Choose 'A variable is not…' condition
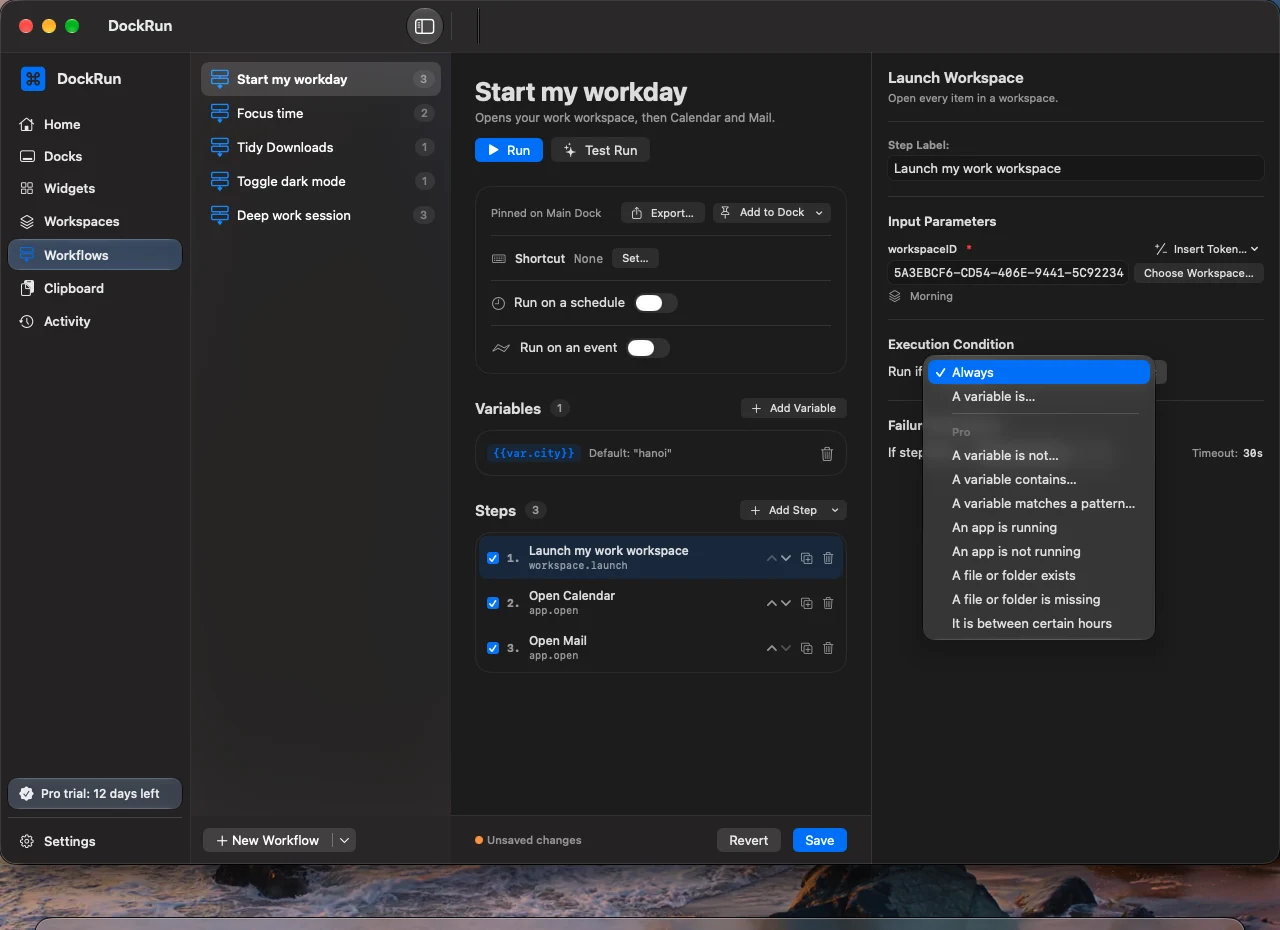 coord(1039,455)
